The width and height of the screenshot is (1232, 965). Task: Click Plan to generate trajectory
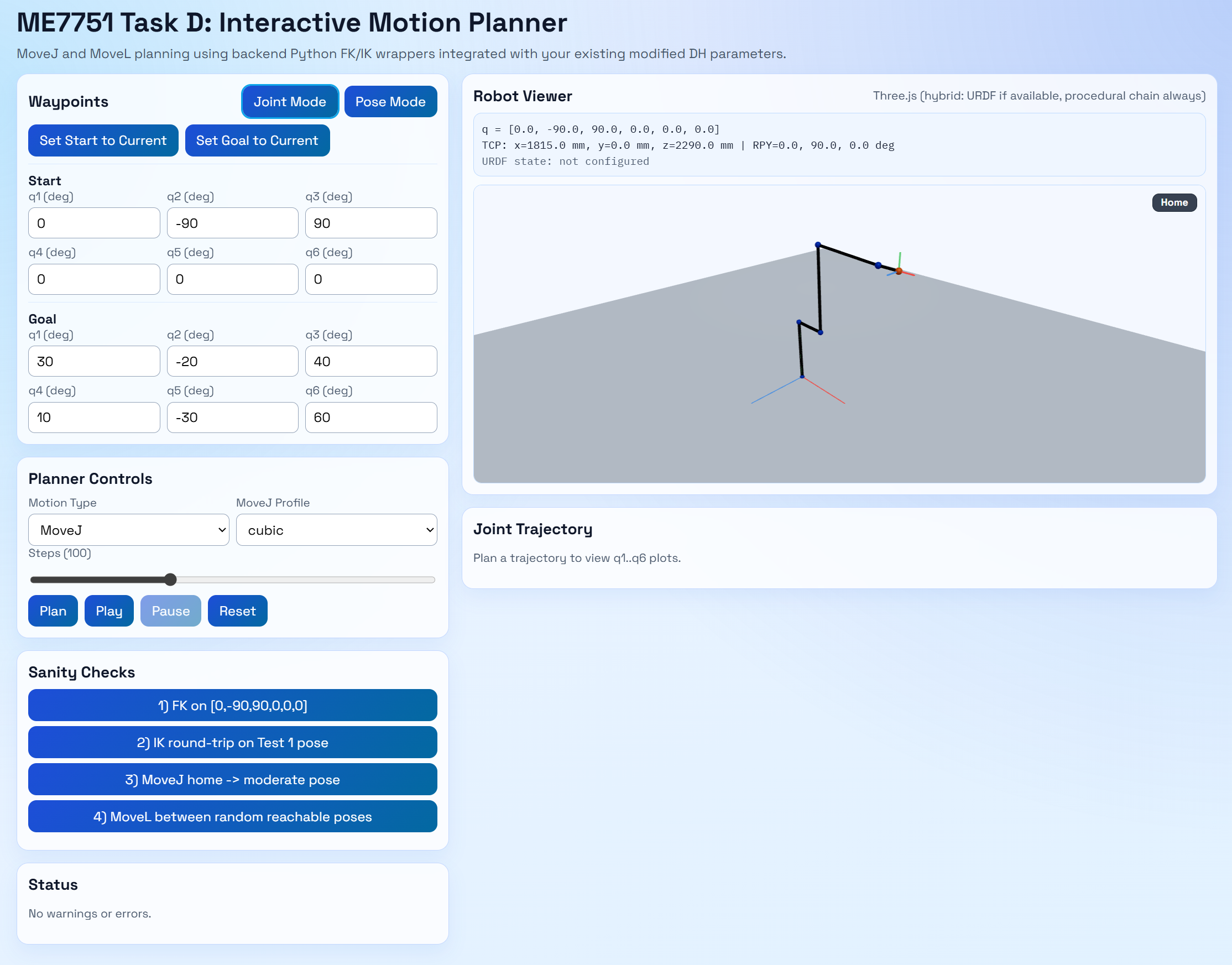pos(52,611)
